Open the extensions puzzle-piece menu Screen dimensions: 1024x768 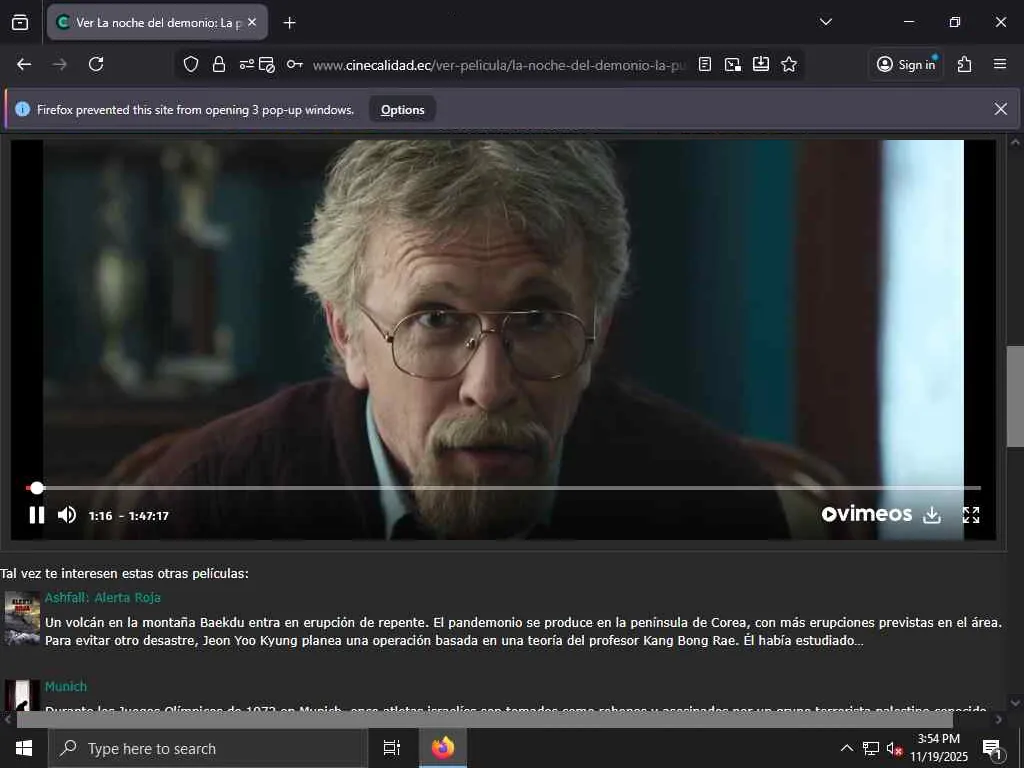point(965,64)
